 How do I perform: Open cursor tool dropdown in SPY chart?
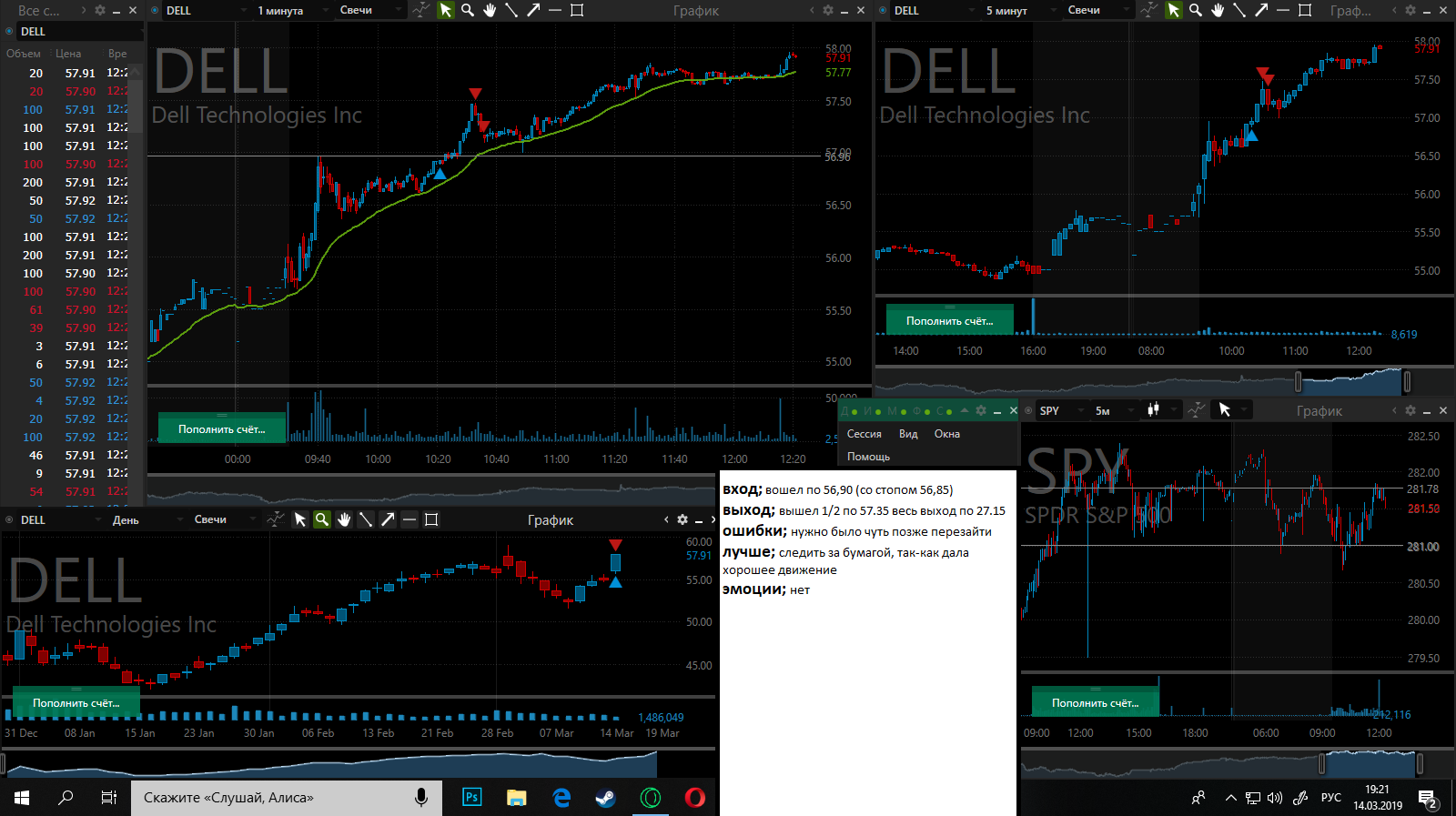(1232, 410)
